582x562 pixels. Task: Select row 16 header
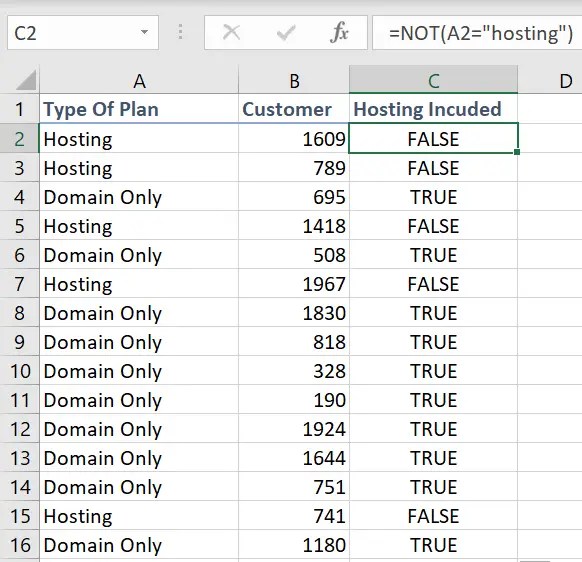19,545
